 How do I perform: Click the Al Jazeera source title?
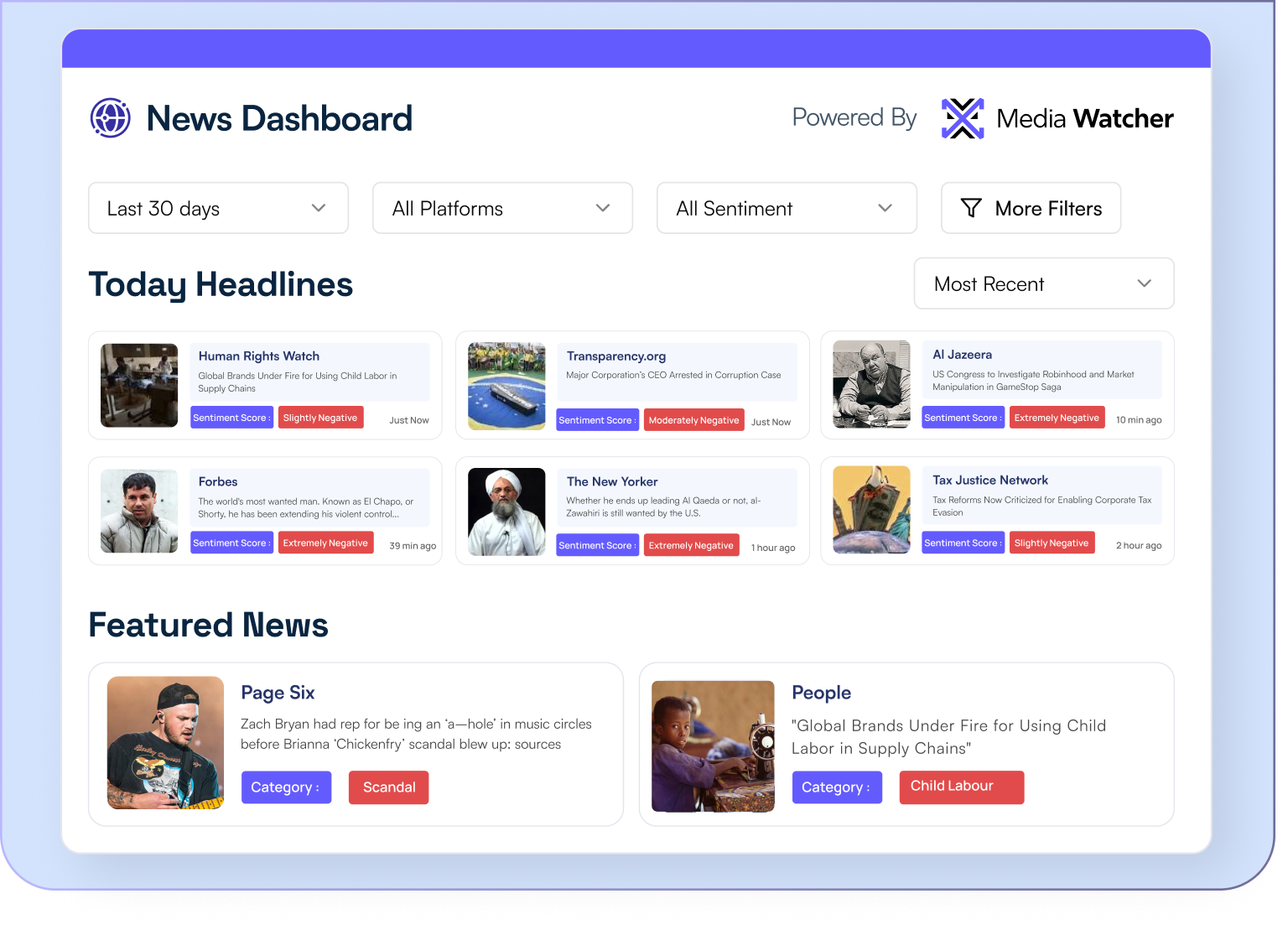tap(963, 355)
